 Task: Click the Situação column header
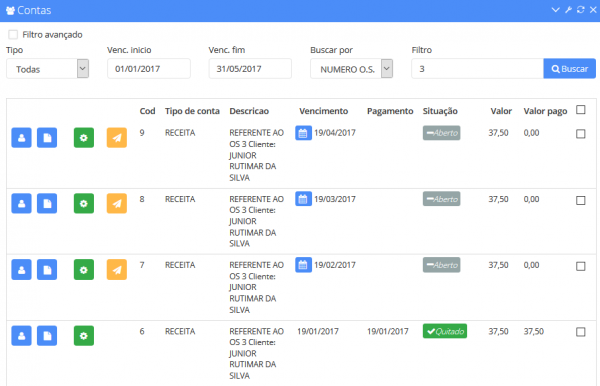click(440, 111)
